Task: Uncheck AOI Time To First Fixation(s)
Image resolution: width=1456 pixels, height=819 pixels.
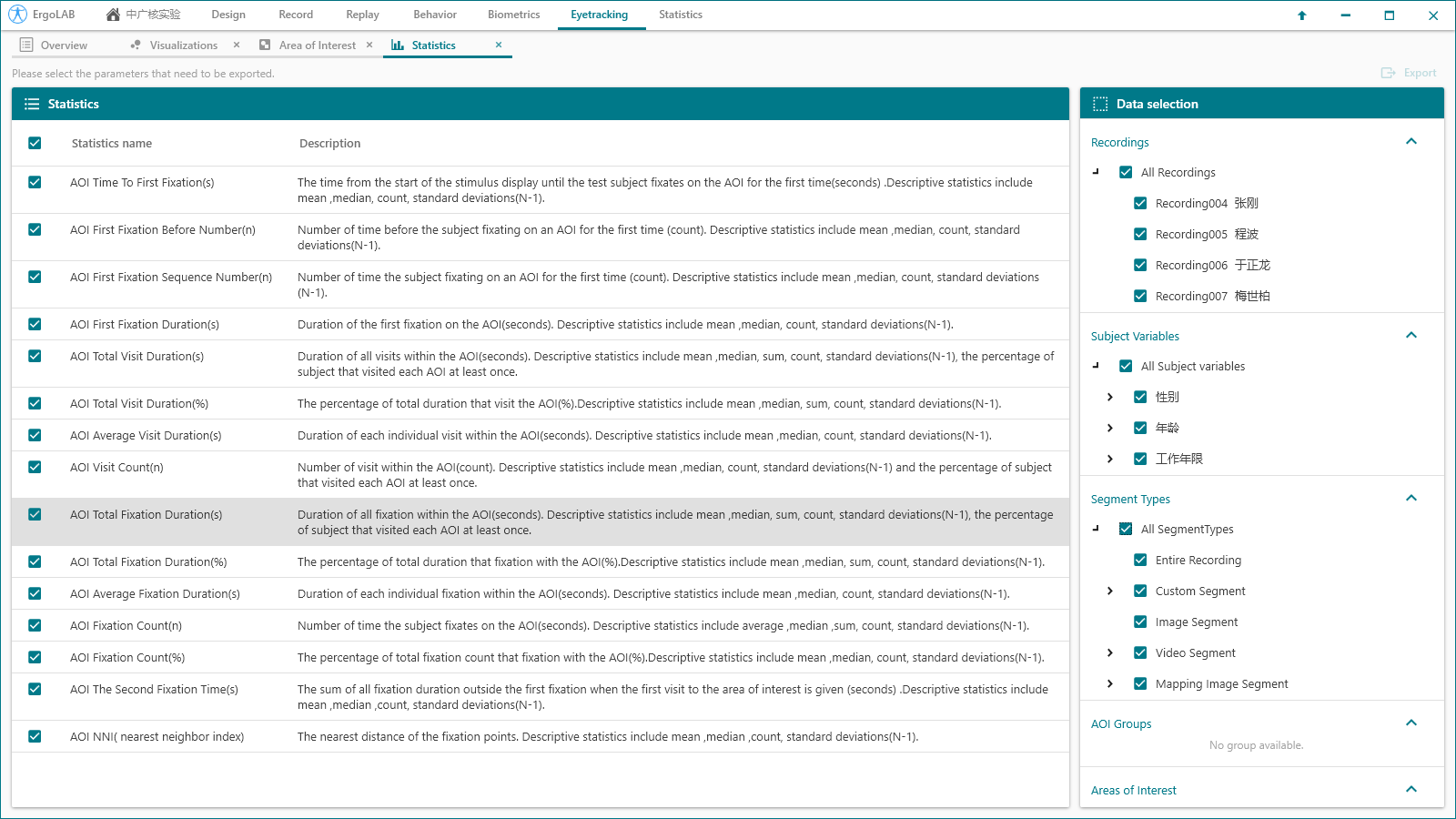Action: click(35, 182)
